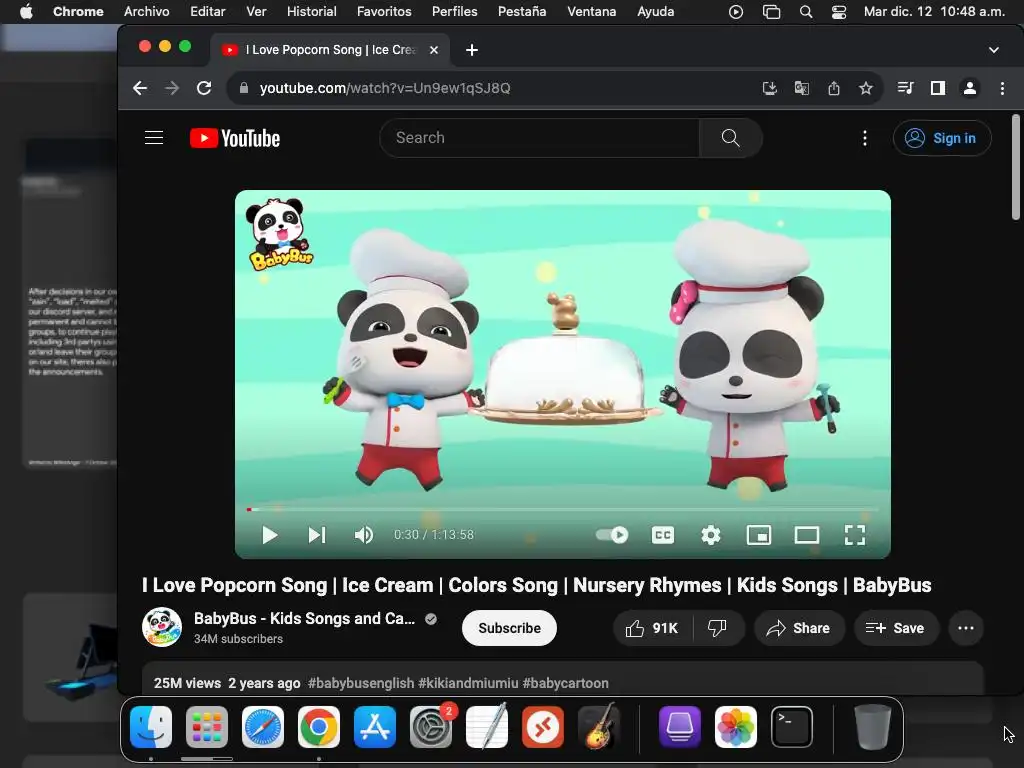The height and width of the screenshot is (768, 1024).
Task: Play the BabyBus video
Action: coord(269,536)
